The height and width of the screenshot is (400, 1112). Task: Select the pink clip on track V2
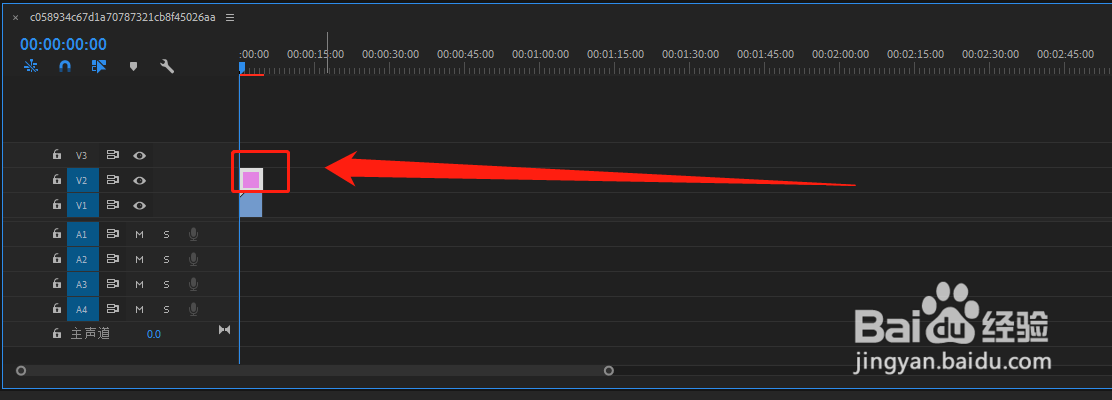point(251,180)
